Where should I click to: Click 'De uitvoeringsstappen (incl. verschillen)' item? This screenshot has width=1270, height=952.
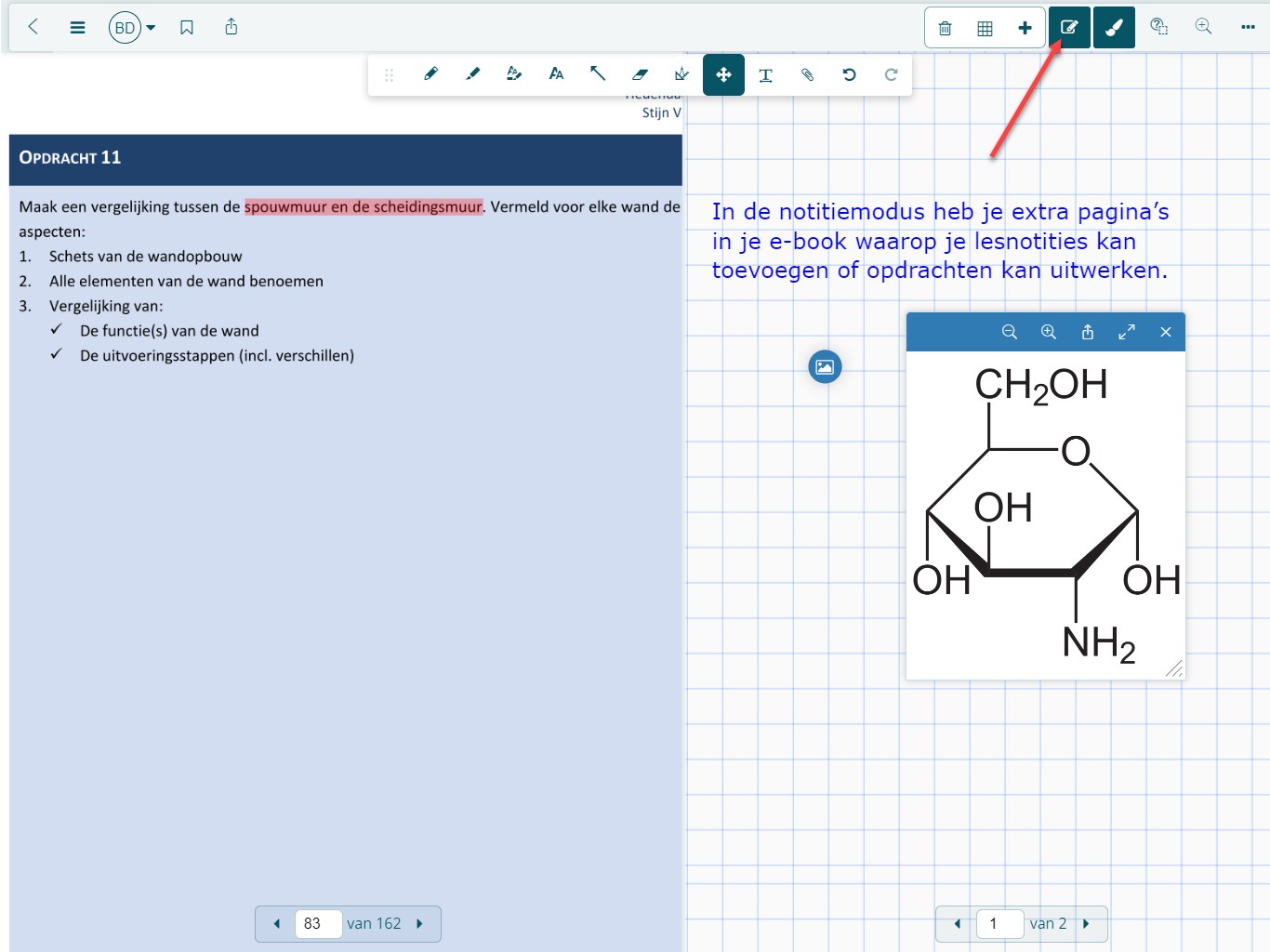point(217,356)
